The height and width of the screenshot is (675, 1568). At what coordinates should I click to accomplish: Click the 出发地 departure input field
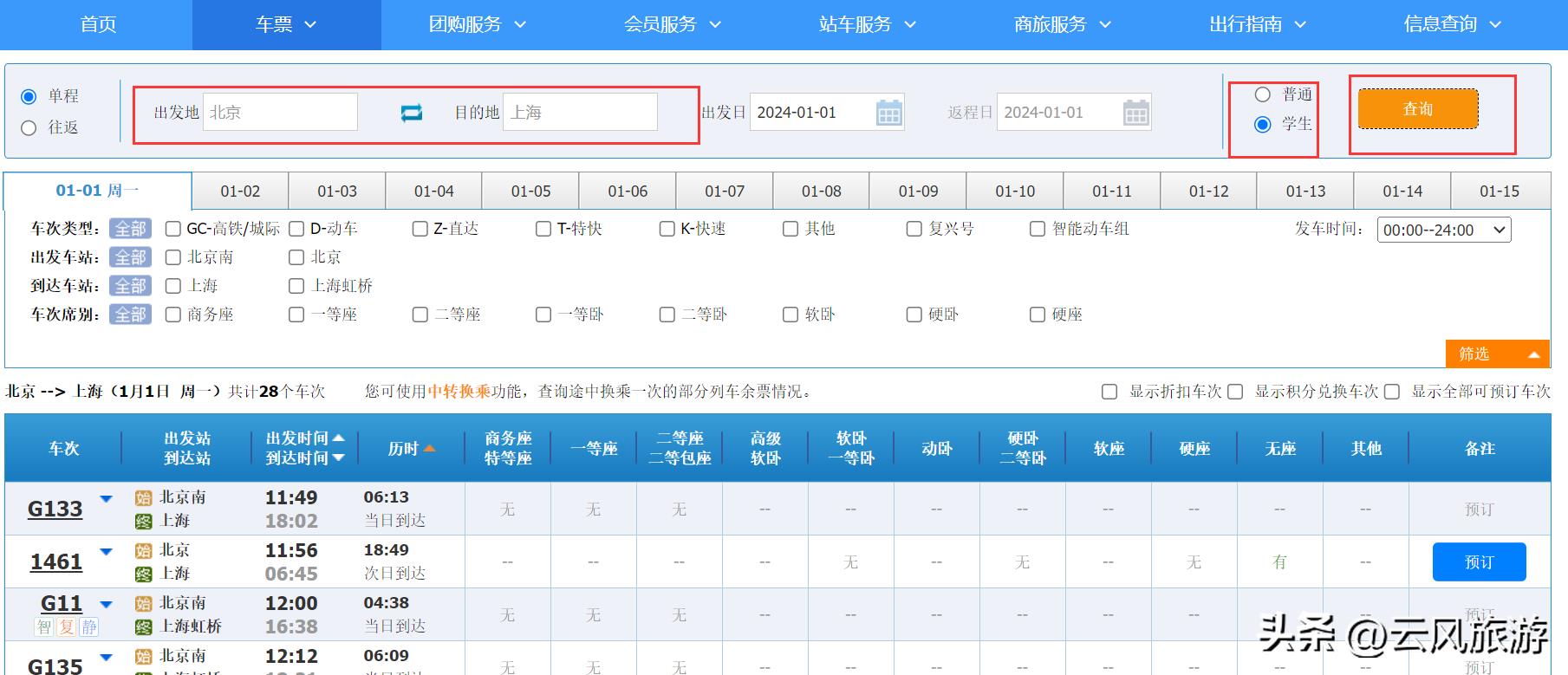tap(280, 113)
